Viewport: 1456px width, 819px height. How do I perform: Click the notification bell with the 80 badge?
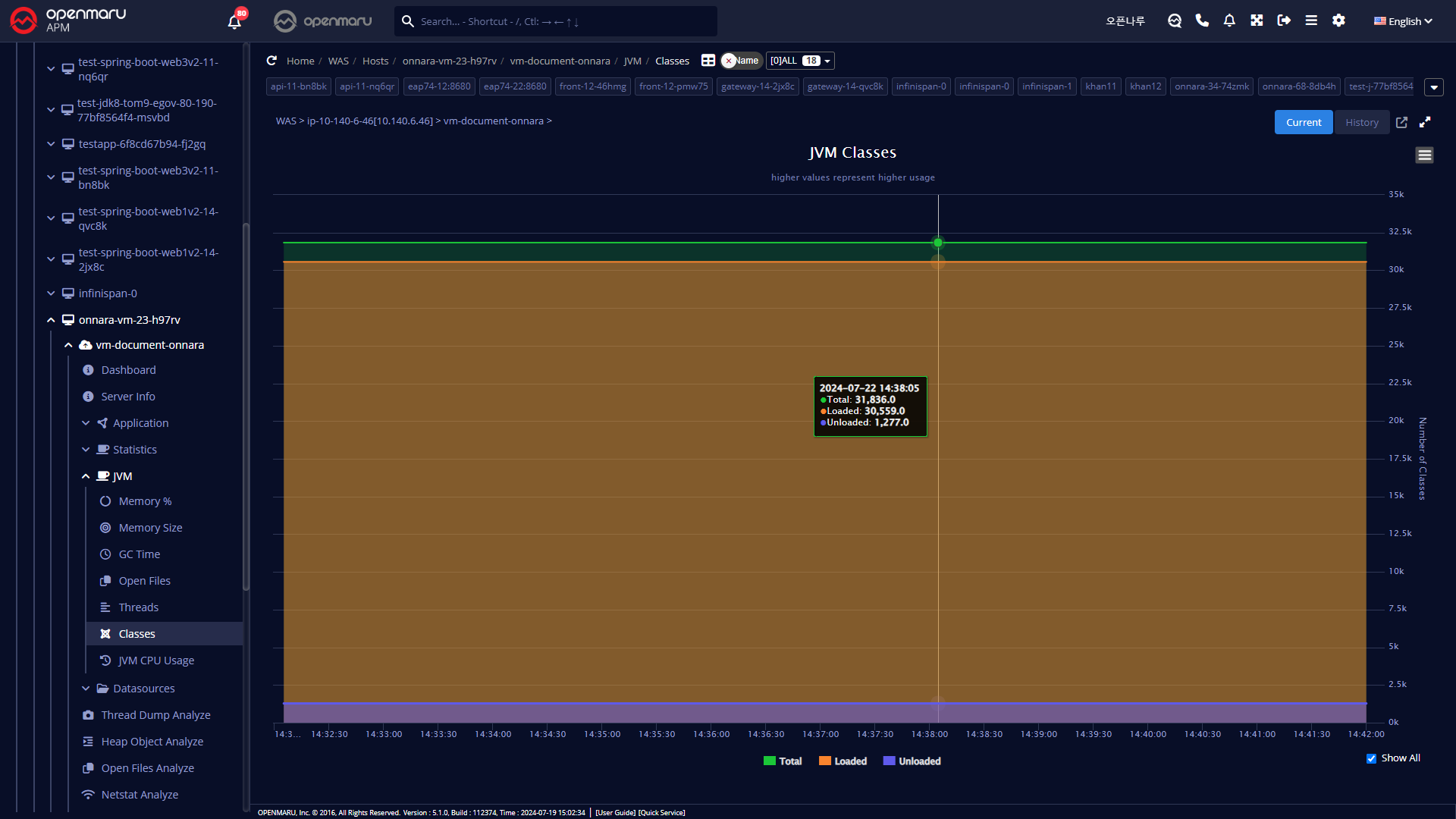click(x=234, y=21)
